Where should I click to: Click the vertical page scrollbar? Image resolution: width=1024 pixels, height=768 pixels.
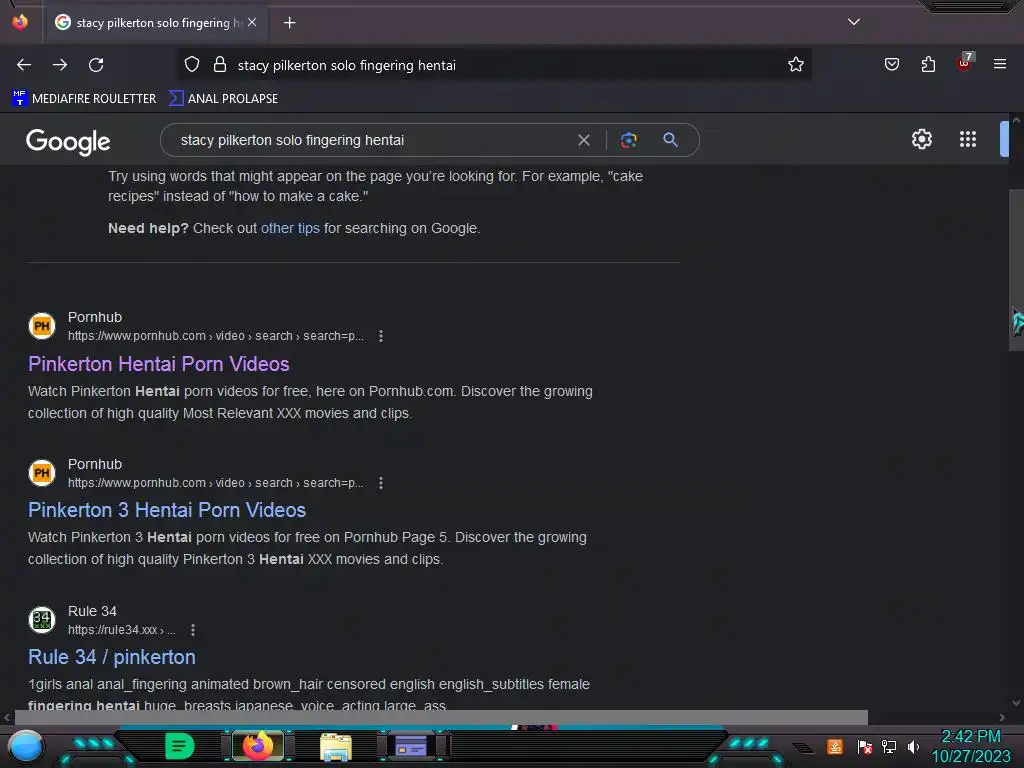coord(1016,270)
